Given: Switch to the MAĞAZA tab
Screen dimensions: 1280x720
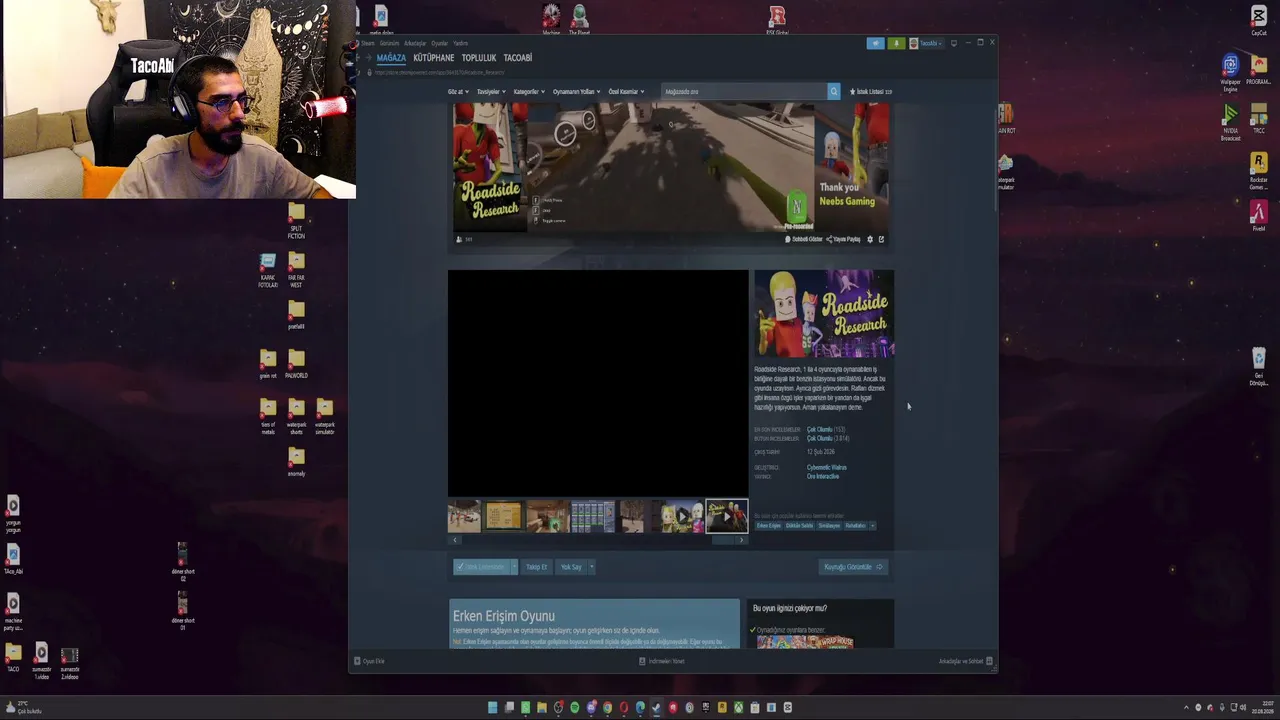Looking at the screenshot, I should click(x=391, y=58).
